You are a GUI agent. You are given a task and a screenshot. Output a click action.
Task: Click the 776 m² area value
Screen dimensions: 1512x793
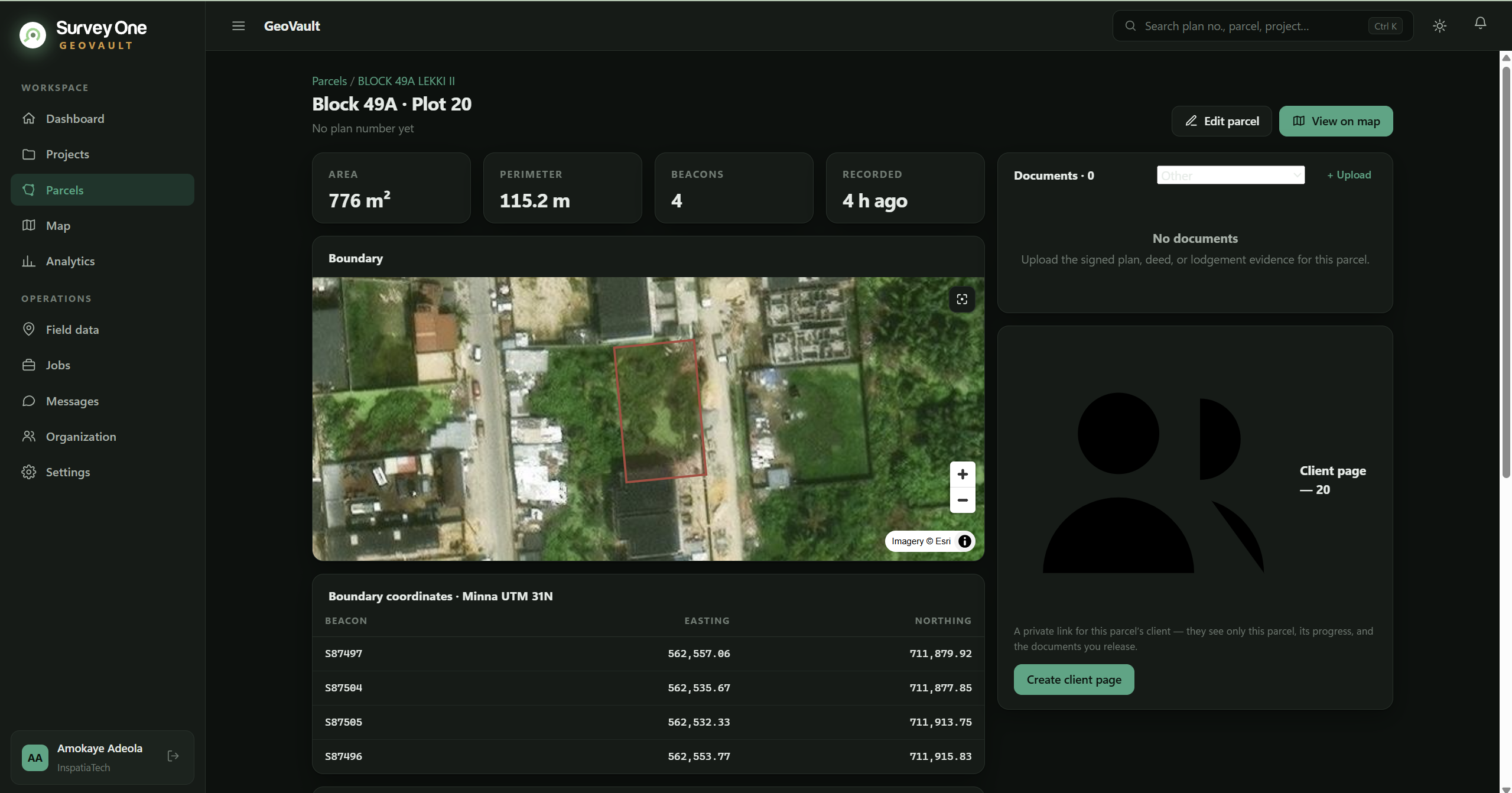[359, 200]
